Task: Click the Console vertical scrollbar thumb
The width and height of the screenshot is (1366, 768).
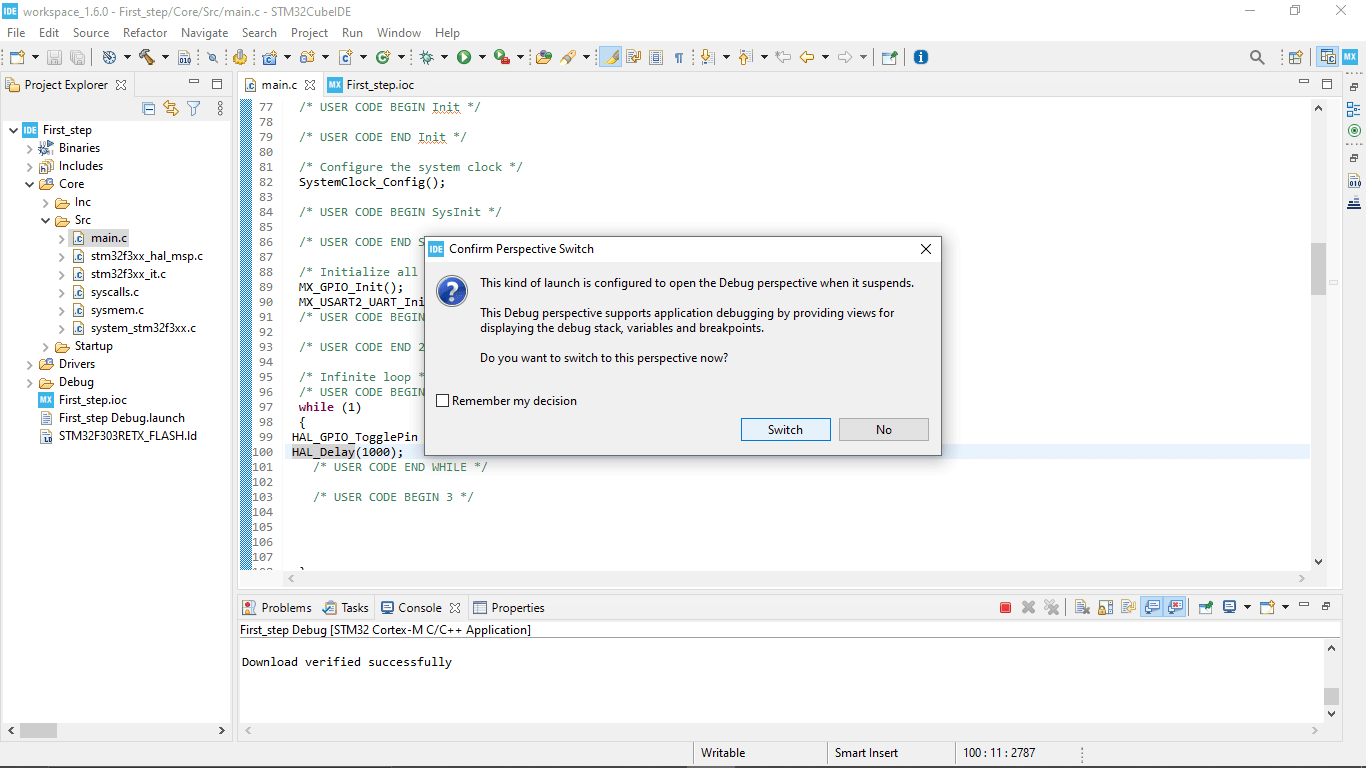Action: (1331, 696)
